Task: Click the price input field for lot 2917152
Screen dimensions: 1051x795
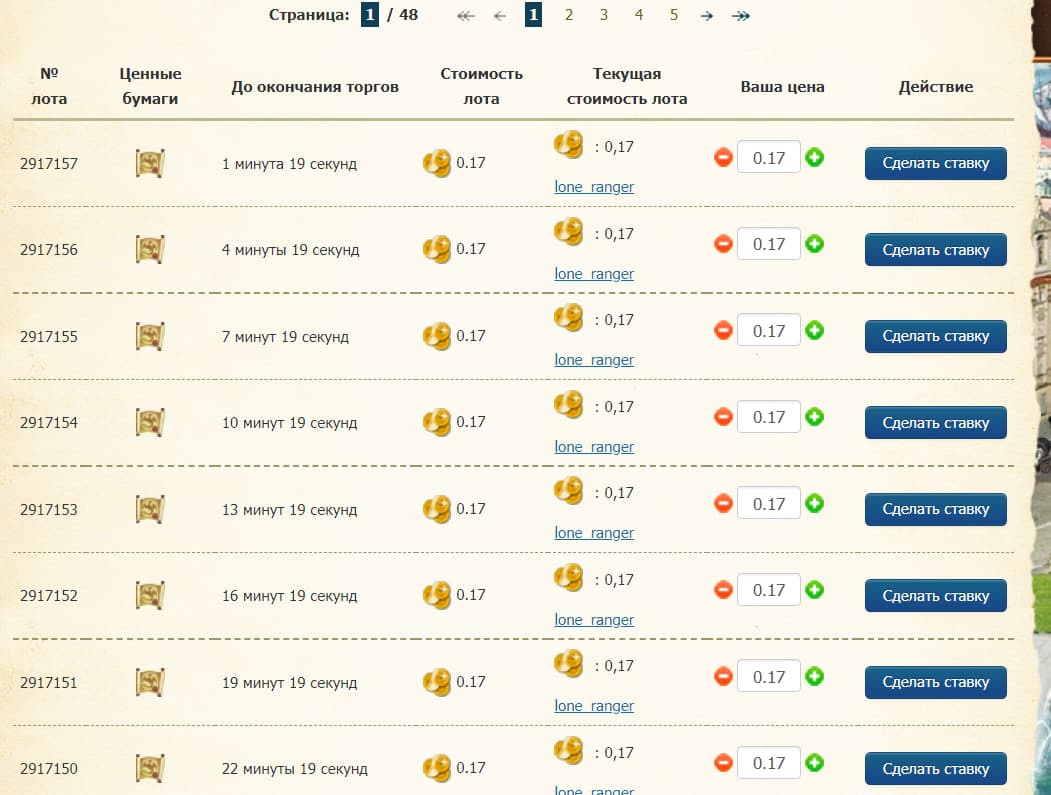Action: (x=769, y=590)
